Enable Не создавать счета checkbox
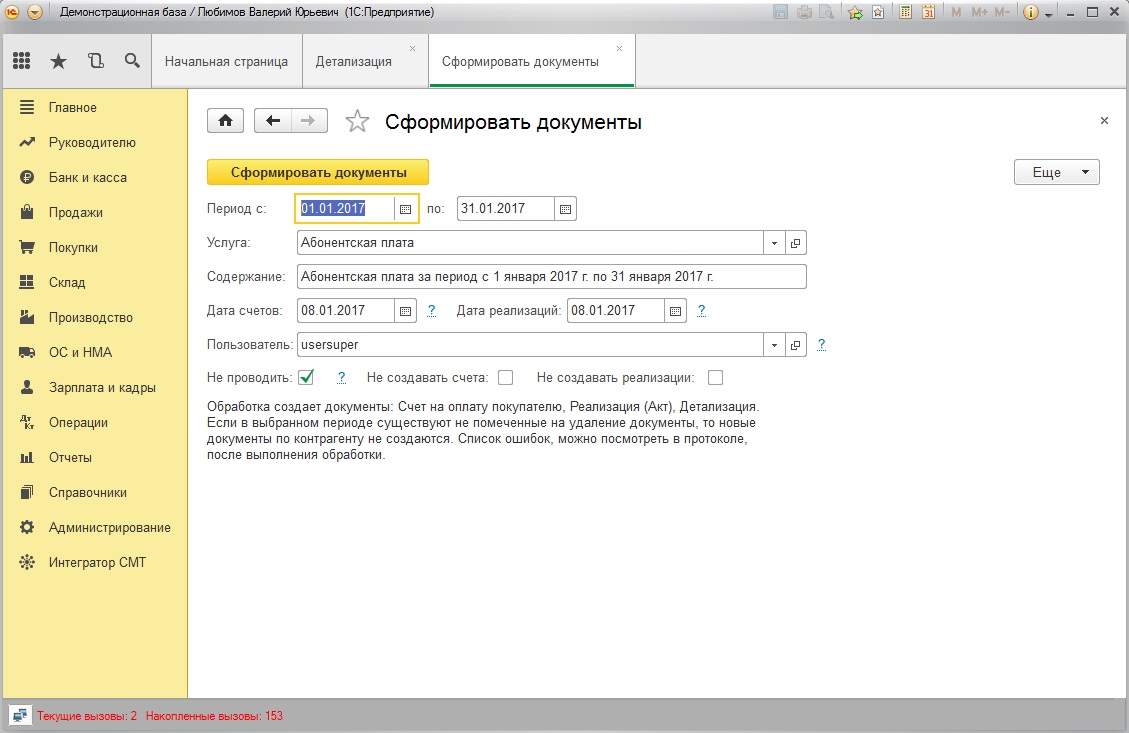Viewport: 1129px width, 733px height. [506, 377]
